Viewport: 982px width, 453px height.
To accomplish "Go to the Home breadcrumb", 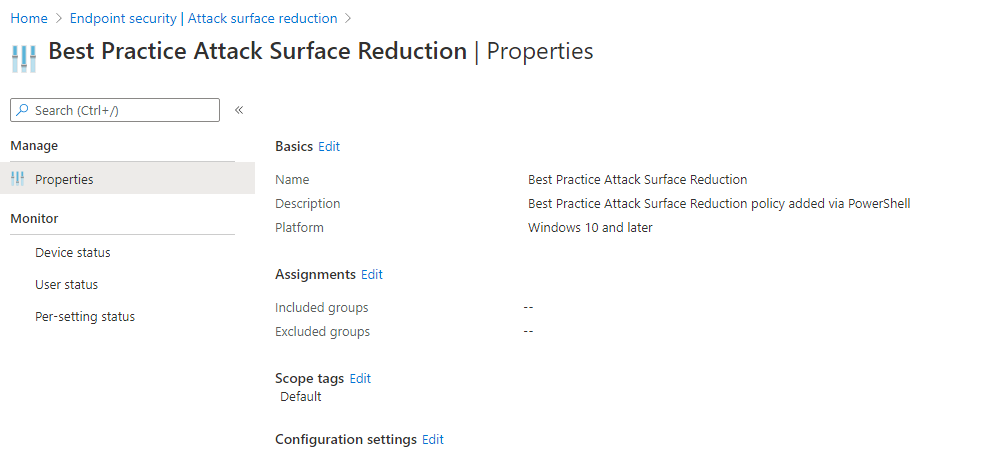I will point(29,18).
